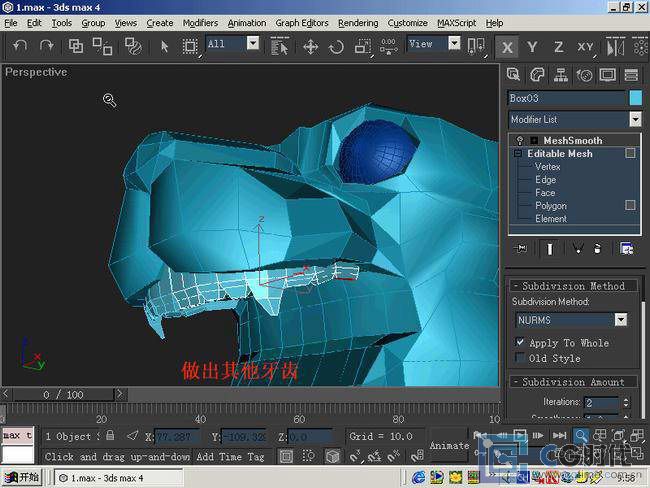Image resolution: width=650 pixels, height=488 pixels.
Task: Open the Customize menu
Action: point(407,23)
